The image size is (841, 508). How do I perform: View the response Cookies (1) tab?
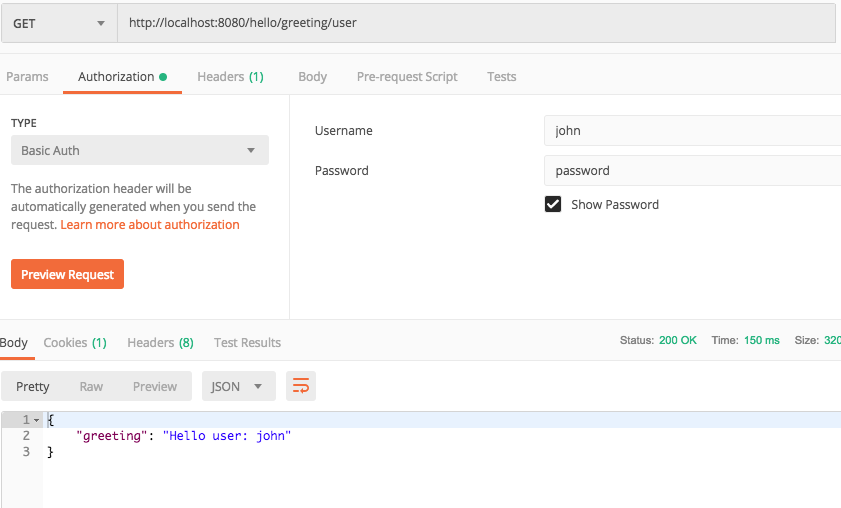75,343
